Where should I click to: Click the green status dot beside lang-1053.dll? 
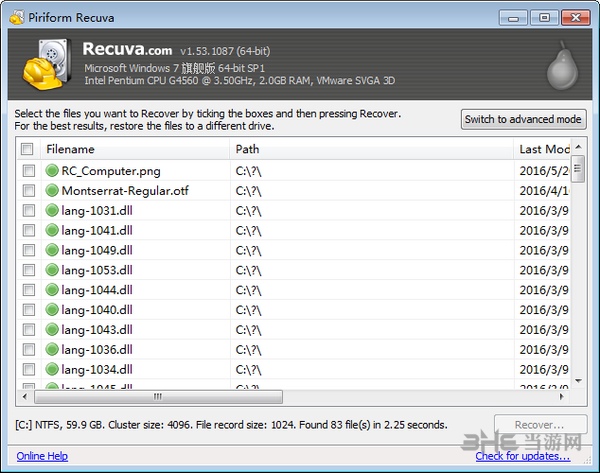[x=52, y=270]
